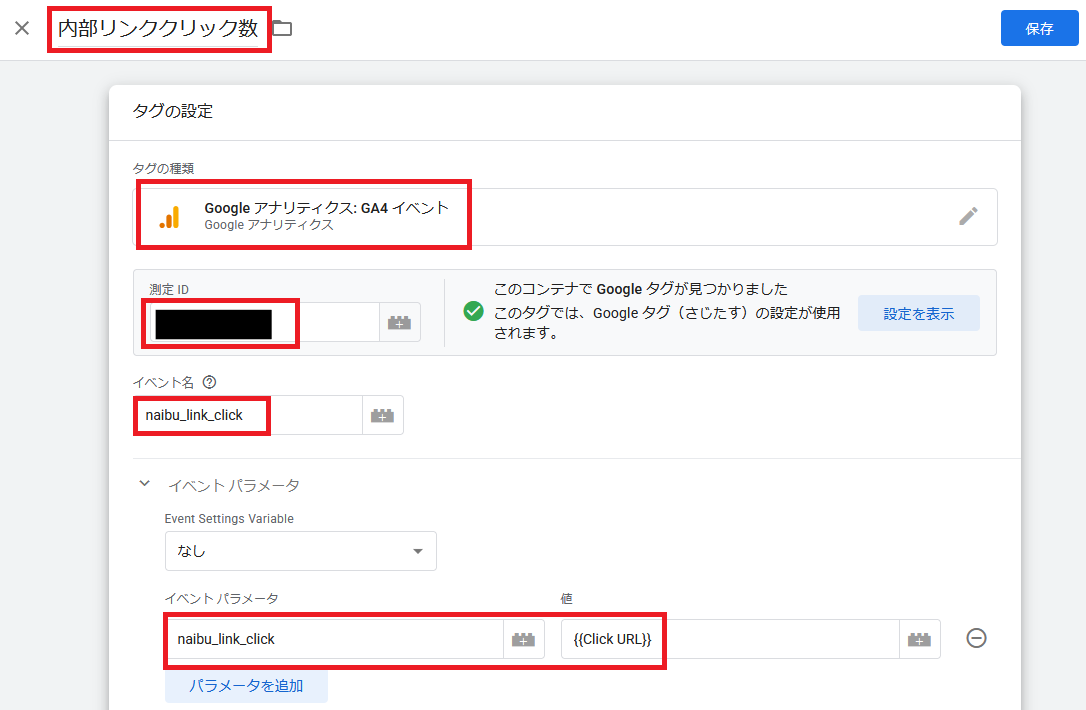Viewport: 1086px width, 710px height.
Task: Click the green checkmark status icon
Action: pos(473,311)
